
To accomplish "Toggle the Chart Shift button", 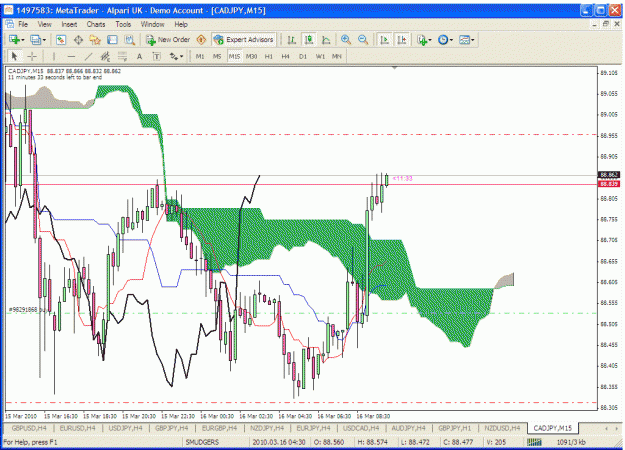I will click(401, 40).
